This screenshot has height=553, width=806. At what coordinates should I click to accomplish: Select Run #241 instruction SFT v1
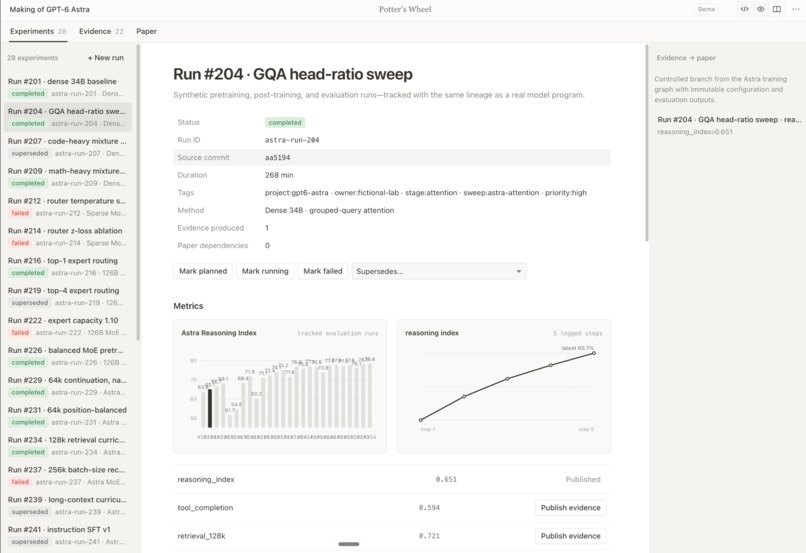[x=67, y=535]
